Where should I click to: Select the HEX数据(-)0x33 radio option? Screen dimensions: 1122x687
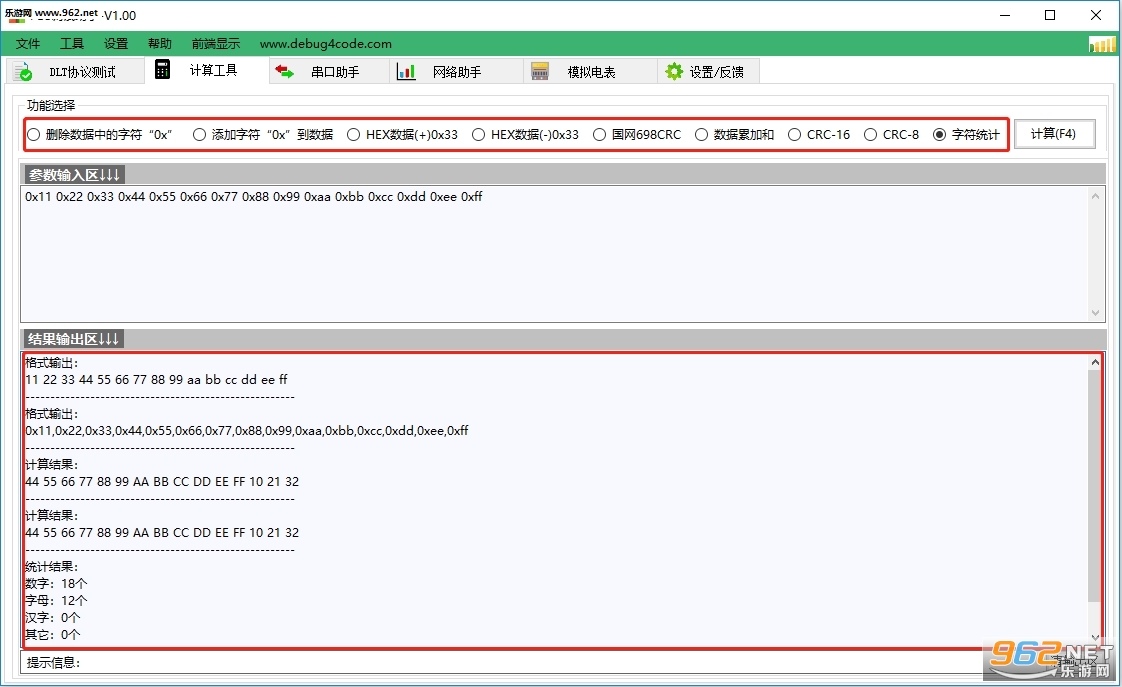(x=525, y=135)
